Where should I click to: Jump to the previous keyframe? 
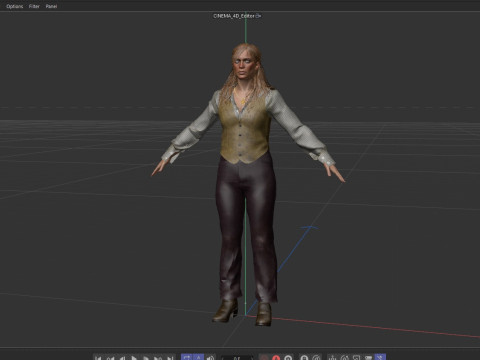pyautogui.click(x=110, y=358)
